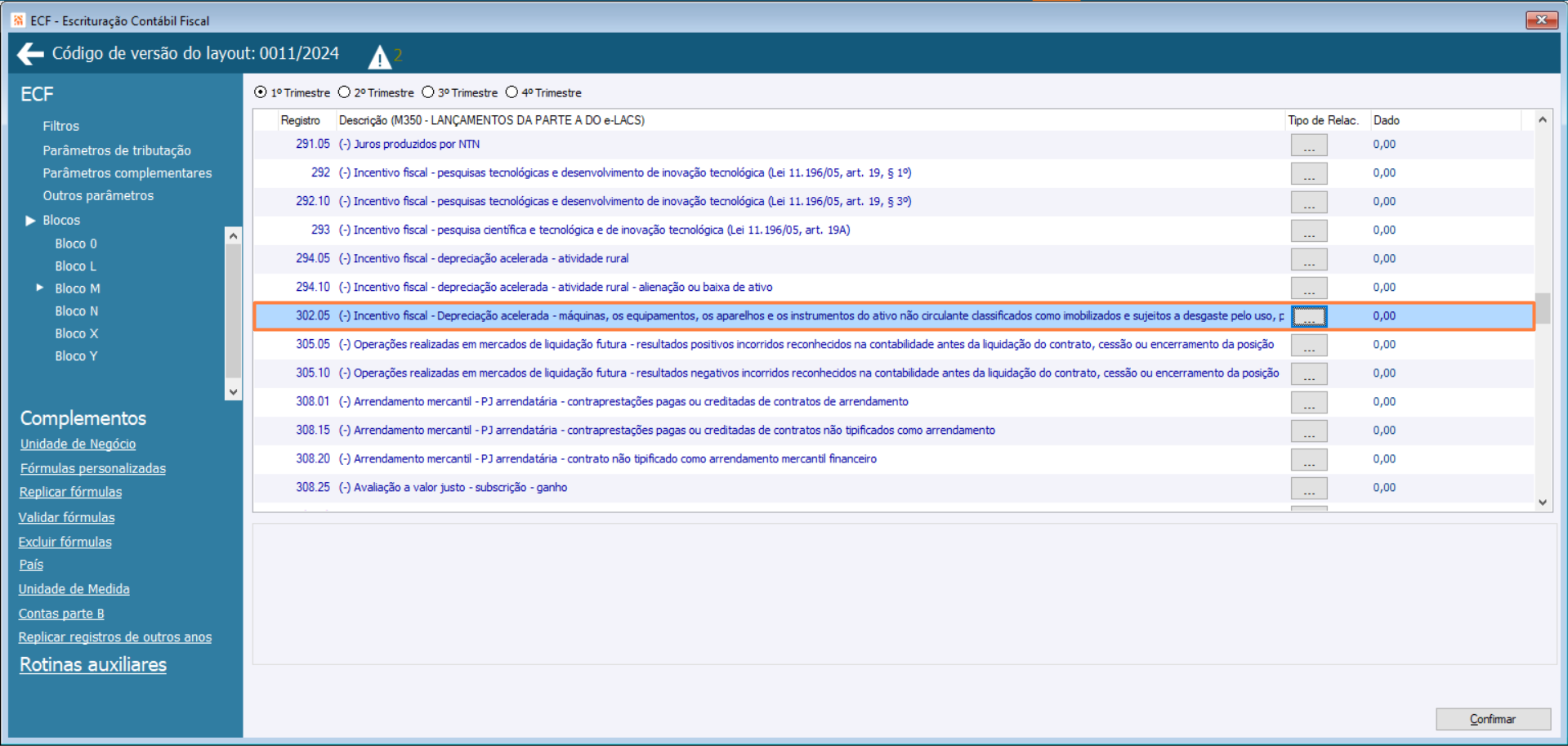Open Replicar registros de outros anos link
Image resolution: width=1568 pixels, height=746 pixels.
(115, 637)
